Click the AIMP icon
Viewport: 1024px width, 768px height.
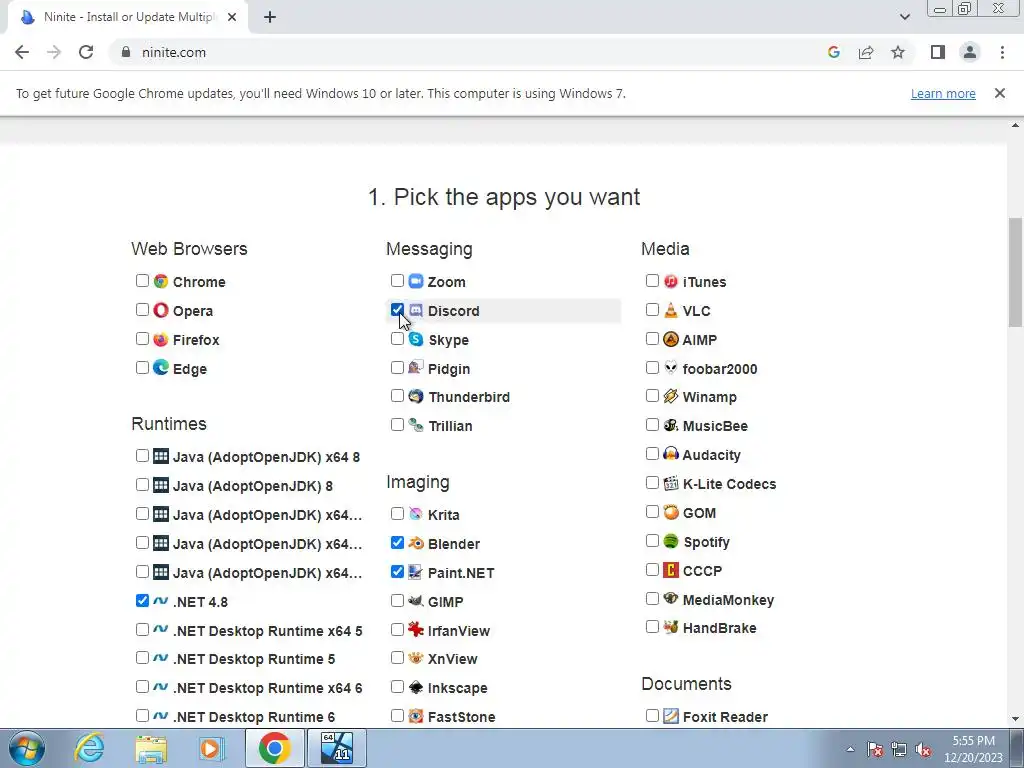tap(671, 339)
